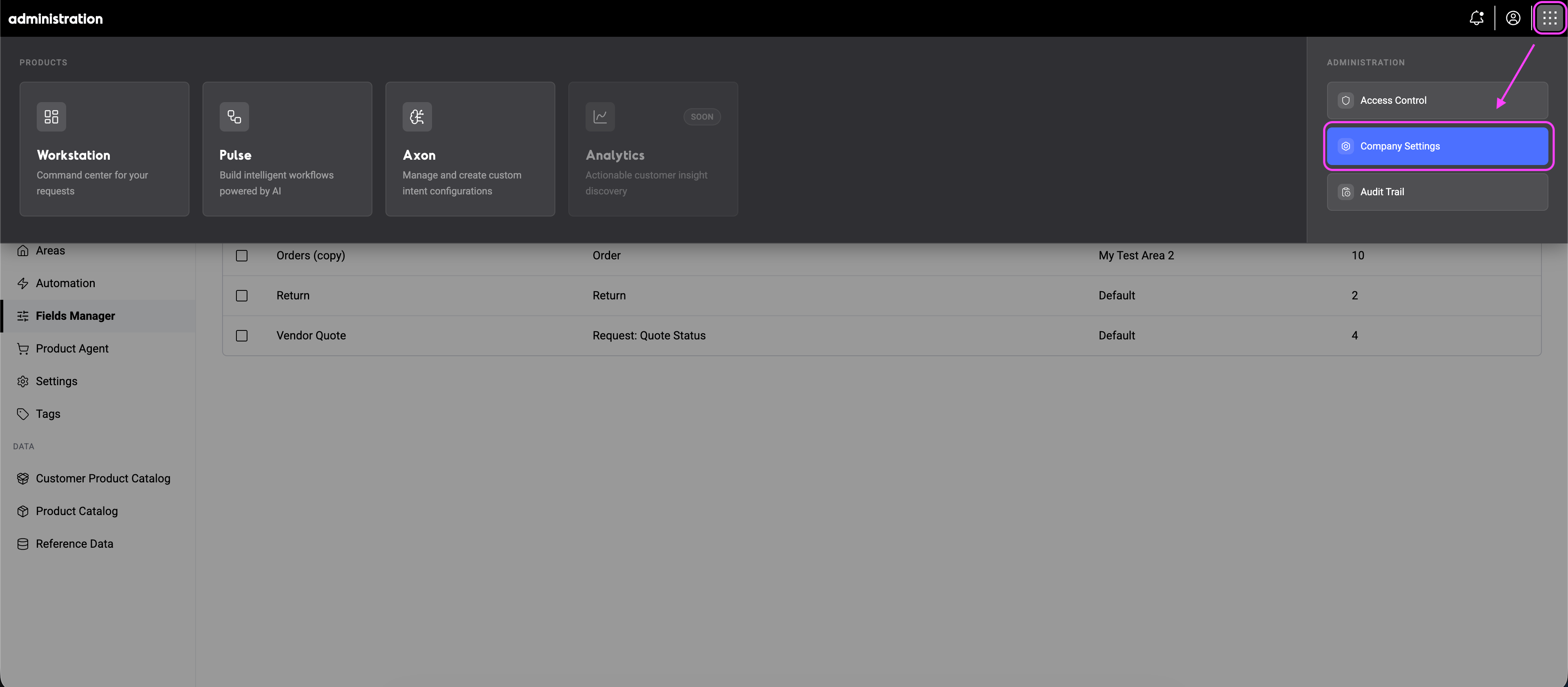1568x687 pixels.
Task: Click the field count 10
Action: [x=1357, y=255]
